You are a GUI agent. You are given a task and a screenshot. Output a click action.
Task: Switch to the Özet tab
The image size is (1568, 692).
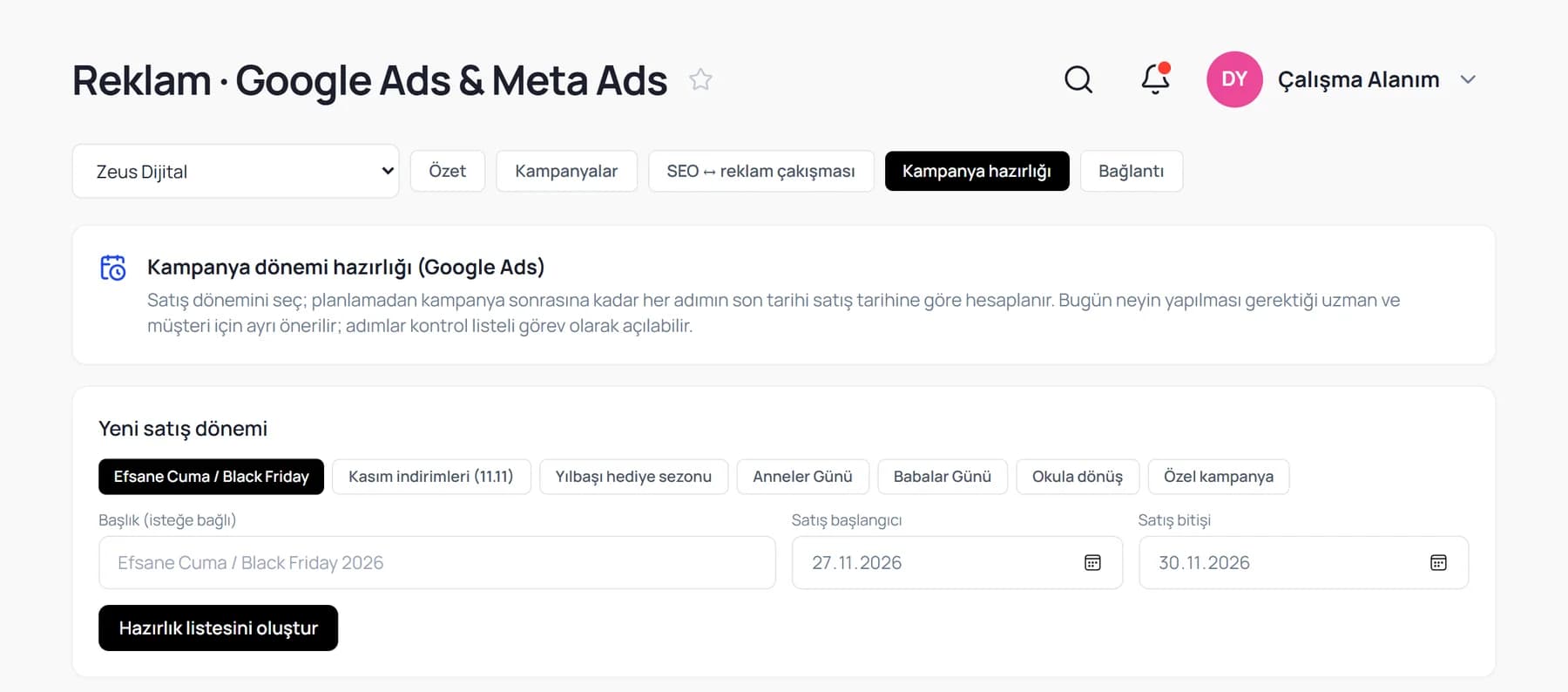tap(448, 171)
